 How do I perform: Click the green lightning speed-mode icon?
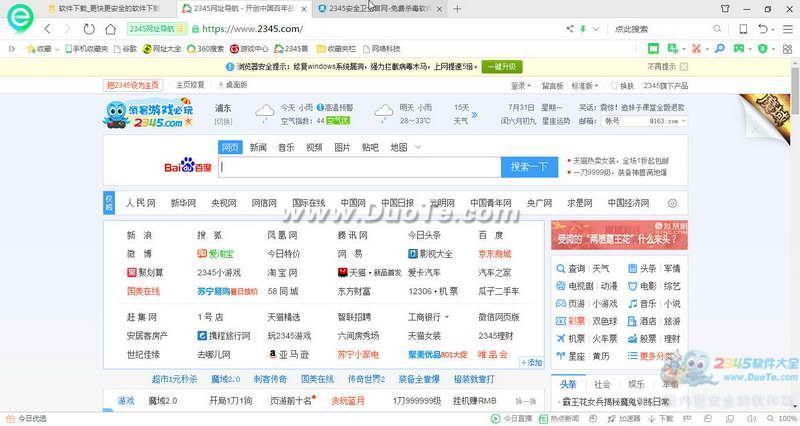point(583,29)
